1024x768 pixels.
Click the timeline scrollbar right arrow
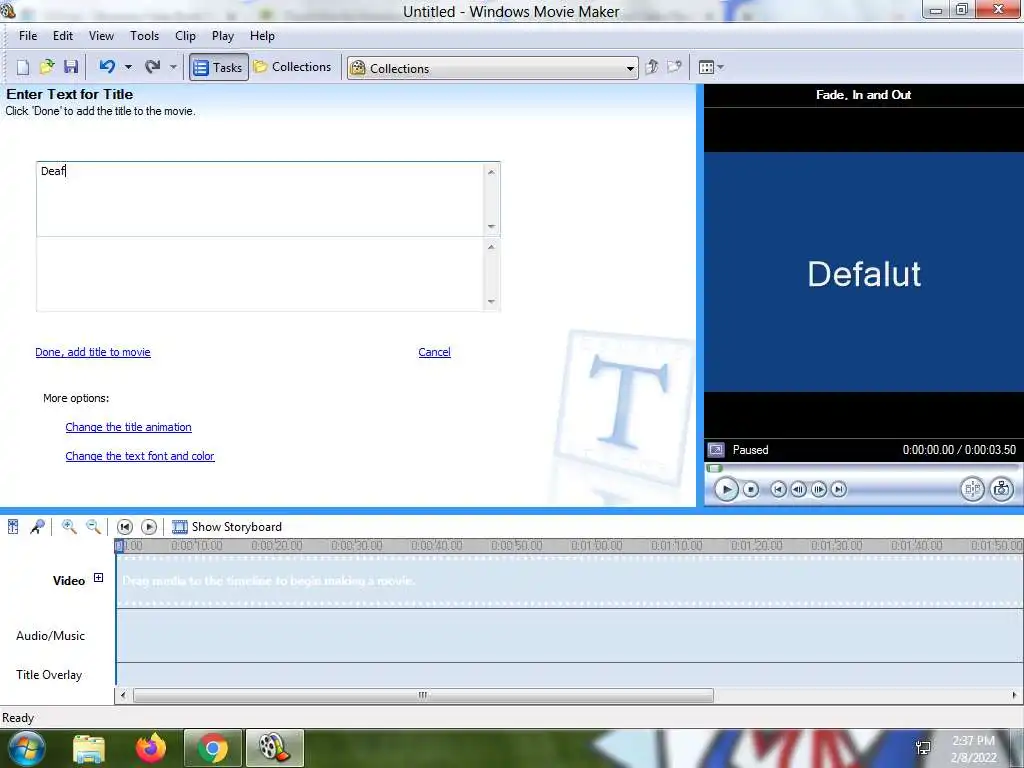pos(1015,696)
